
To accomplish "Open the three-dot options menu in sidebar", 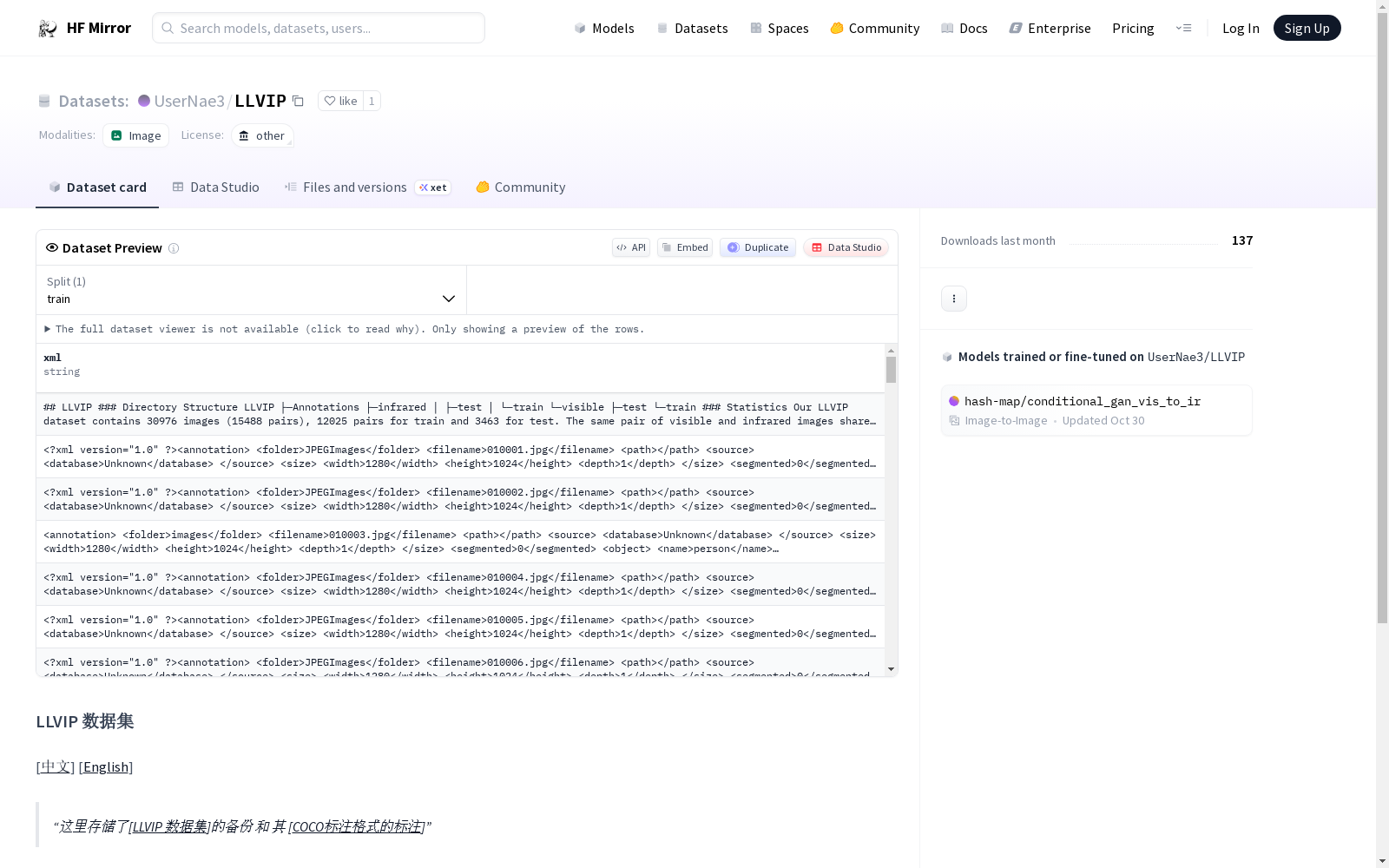I will click(954, 299).
